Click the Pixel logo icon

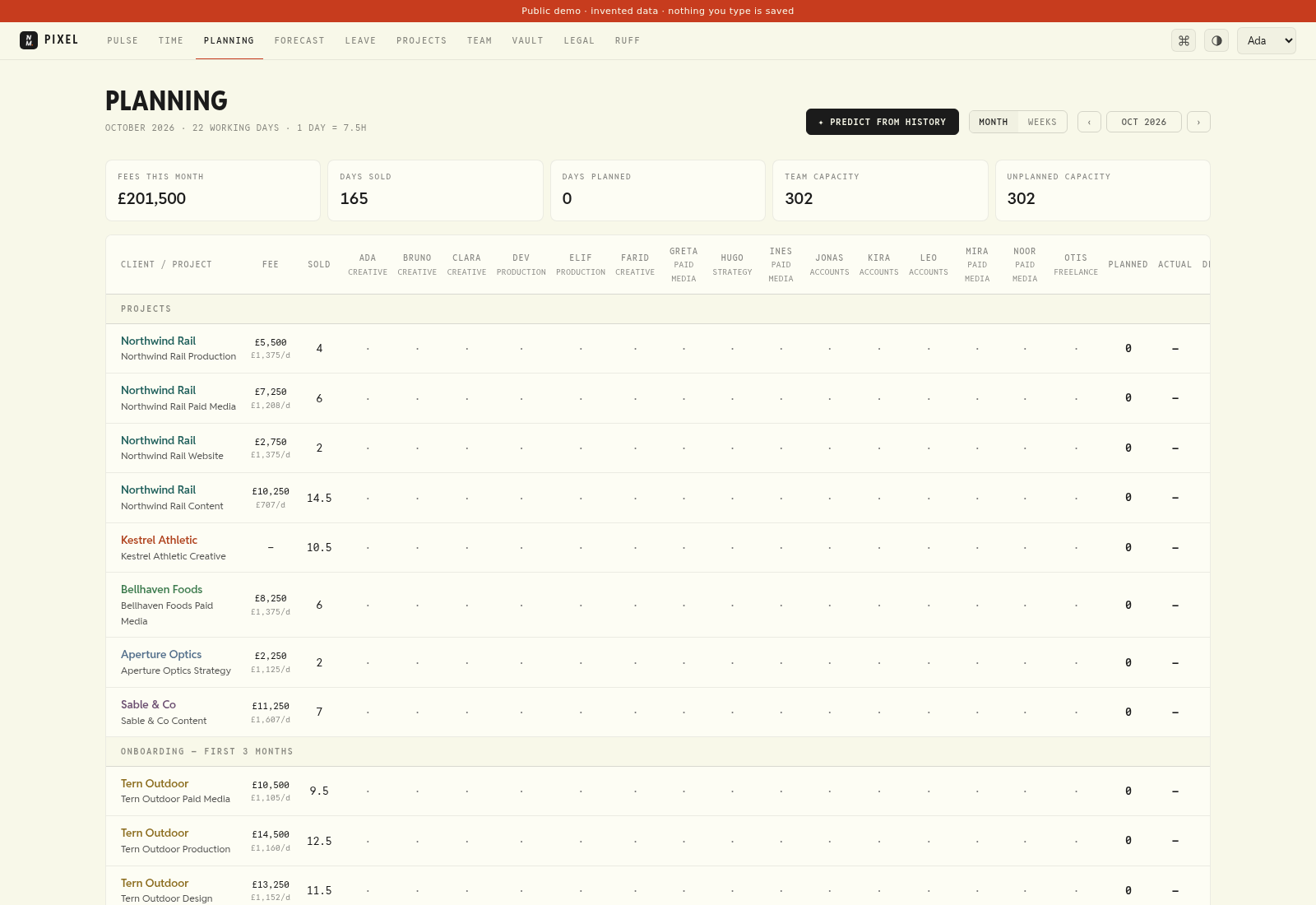tap(29, 40)
